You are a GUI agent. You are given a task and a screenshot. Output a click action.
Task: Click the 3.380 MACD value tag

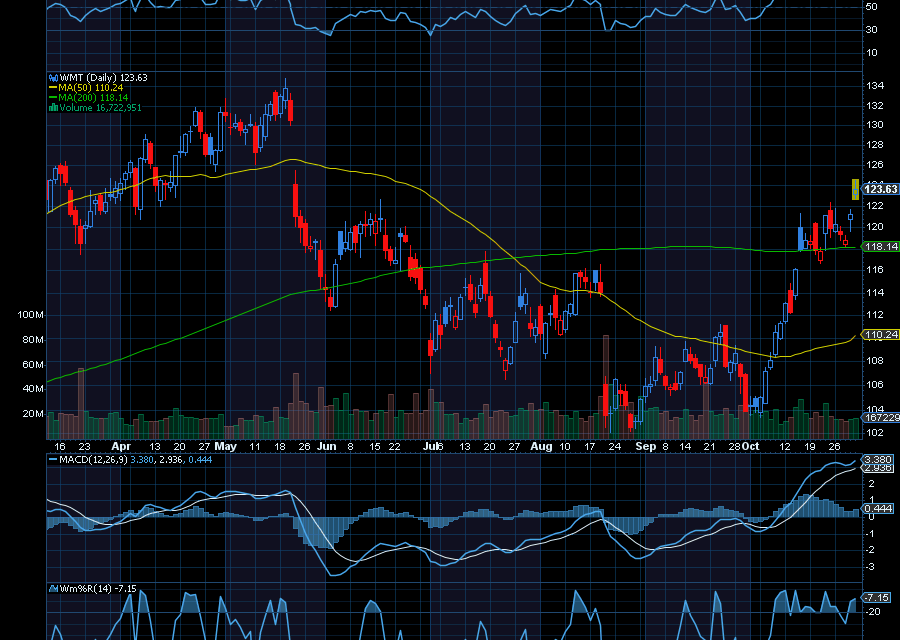coord(878,460)
